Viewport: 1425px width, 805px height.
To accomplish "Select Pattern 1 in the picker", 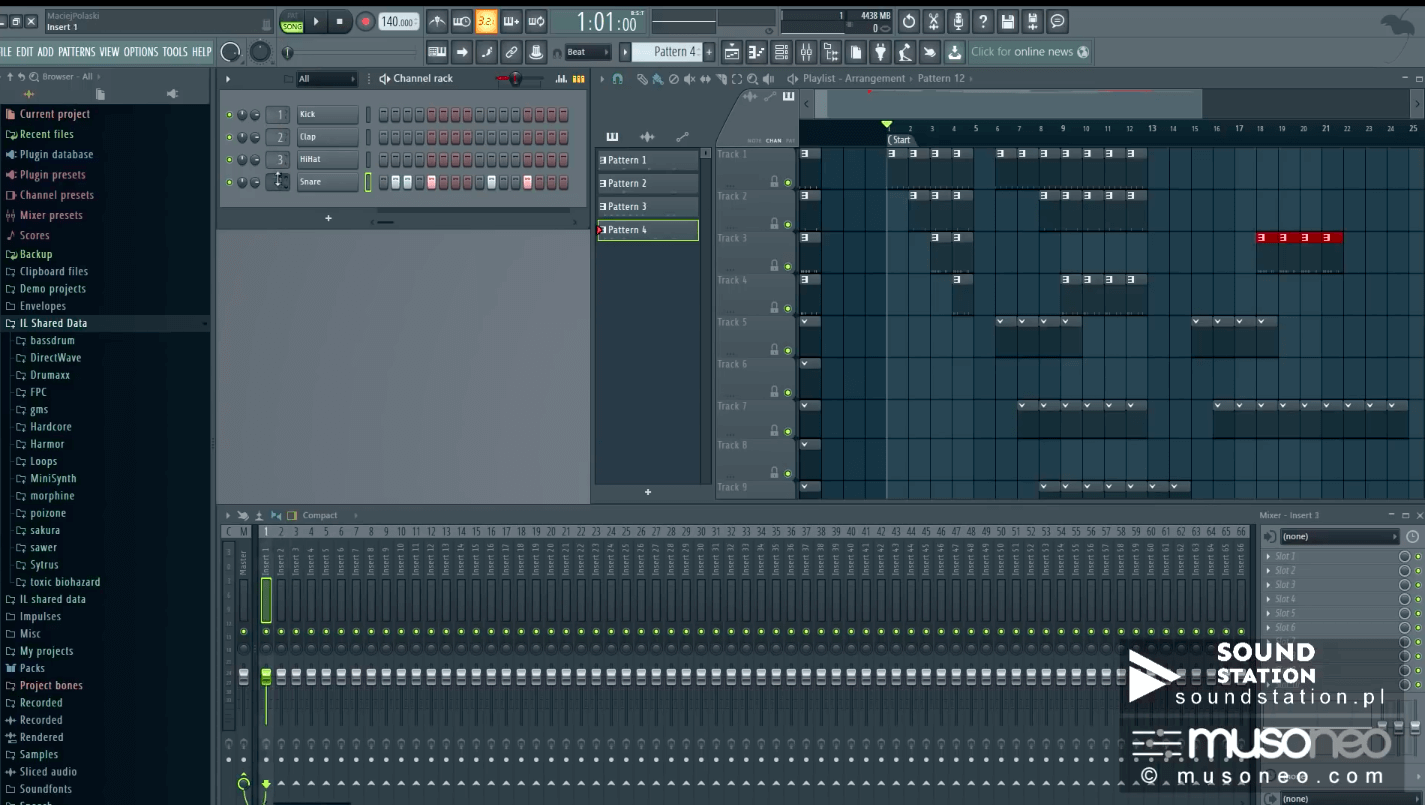I will coord(648,160).
